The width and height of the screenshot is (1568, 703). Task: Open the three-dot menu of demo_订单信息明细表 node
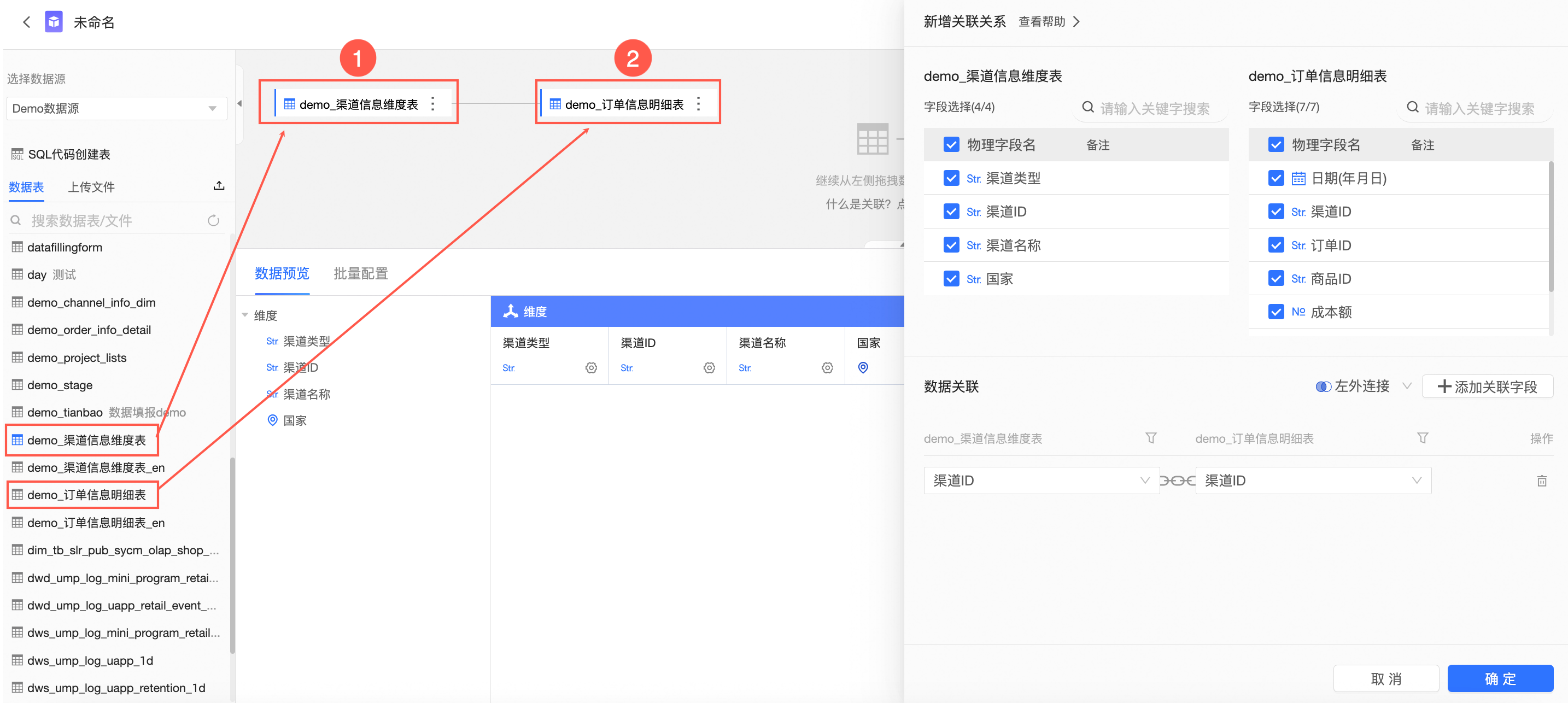click(x=698, y=104)
